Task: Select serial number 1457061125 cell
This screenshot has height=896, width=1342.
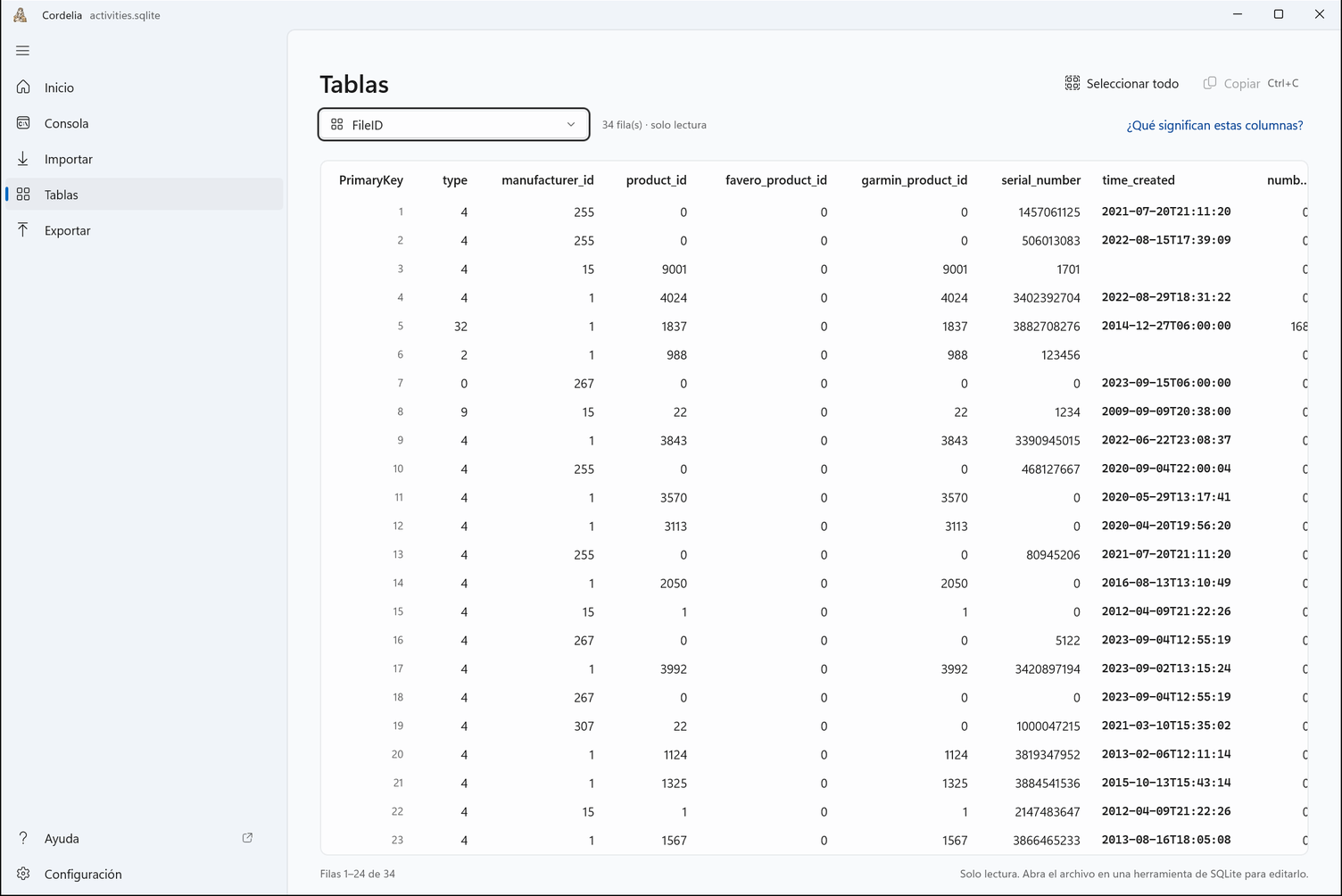Action: [x=1049, y=212]
